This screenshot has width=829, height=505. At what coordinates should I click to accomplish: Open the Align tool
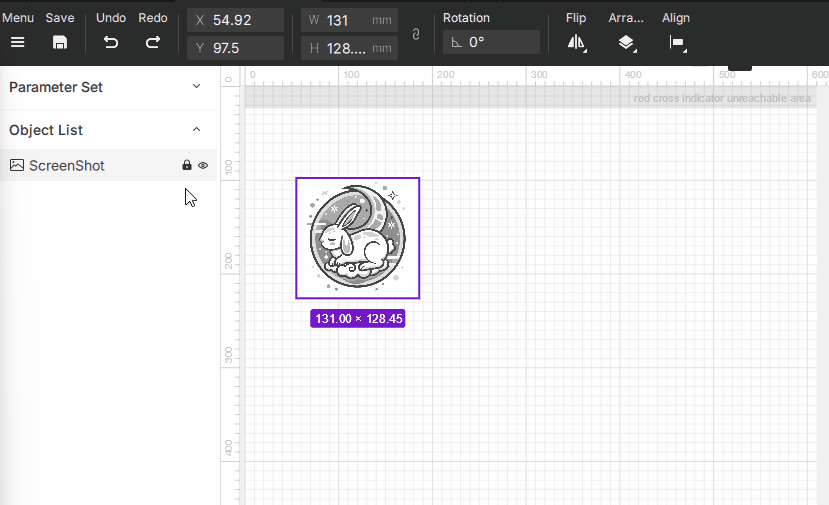pyautogui.click(x=677, y=42)
